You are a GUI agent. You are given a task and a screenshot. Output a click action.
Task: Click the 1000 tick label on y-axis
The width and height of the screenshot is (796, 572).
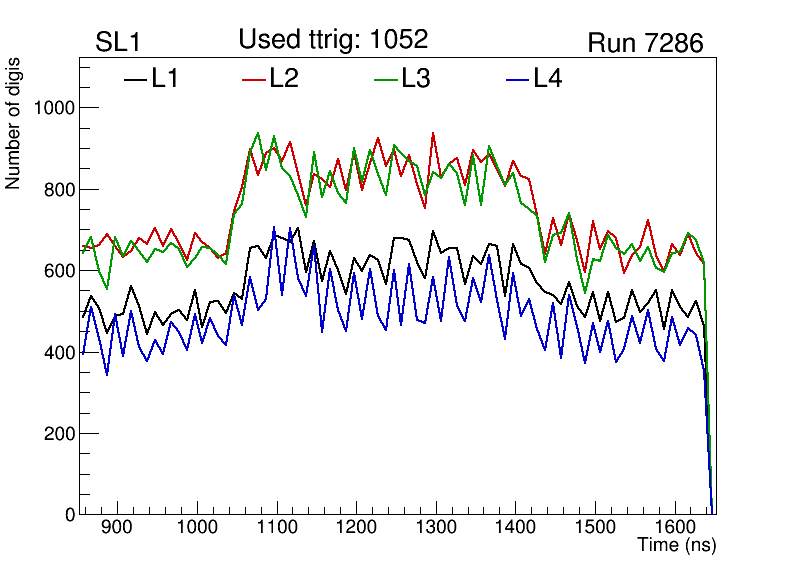coord(54,108)
